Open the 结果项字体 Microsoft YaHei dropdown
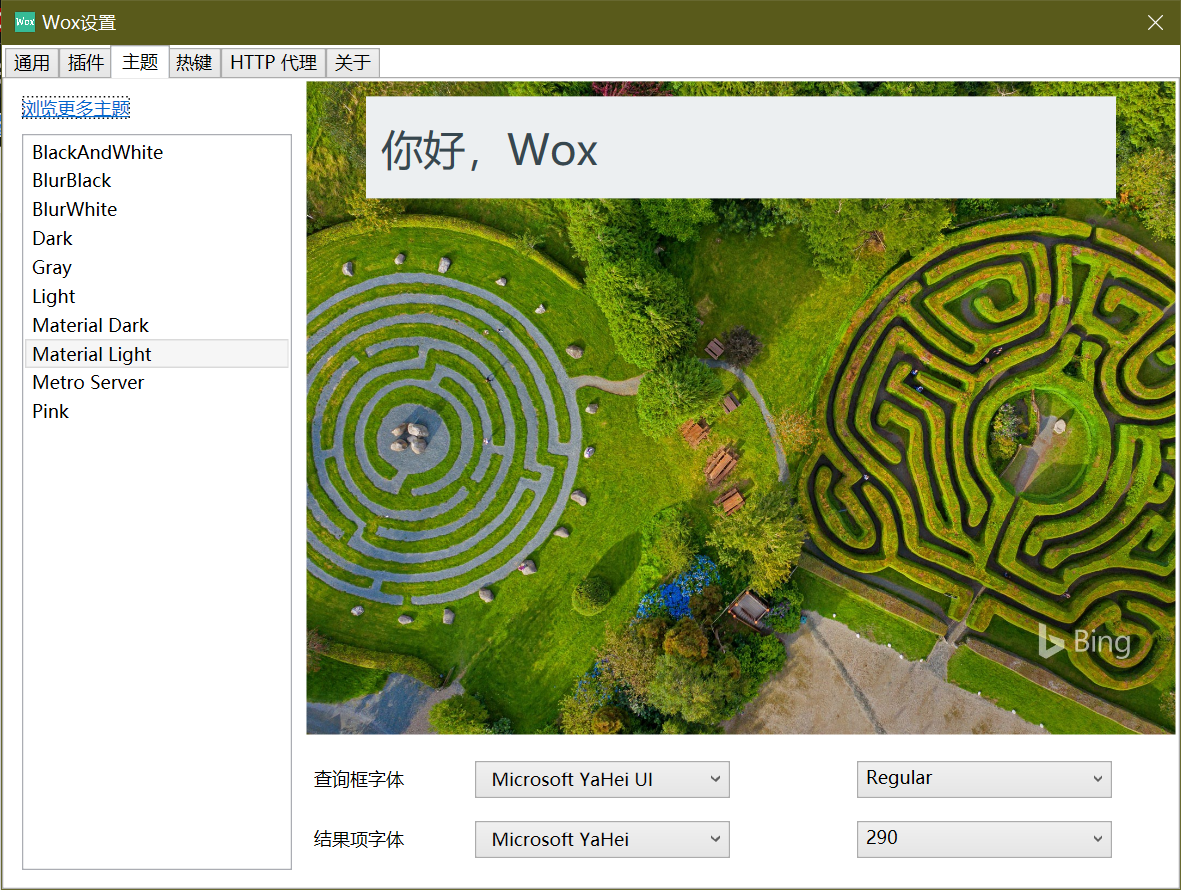1181x890 pixels. pyautogui.click(x=602, y=839)
